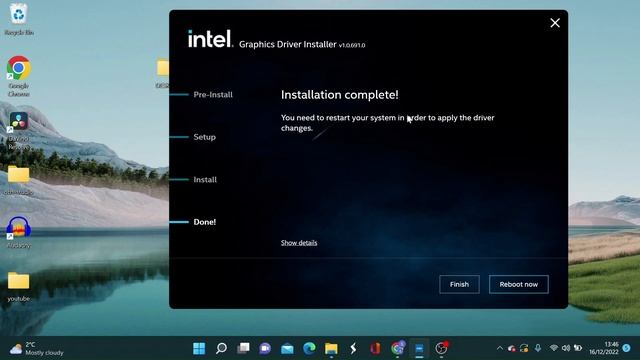This screenshot has height=360, width=640.
Task: Close the Intel installer window
Action: 555,23
